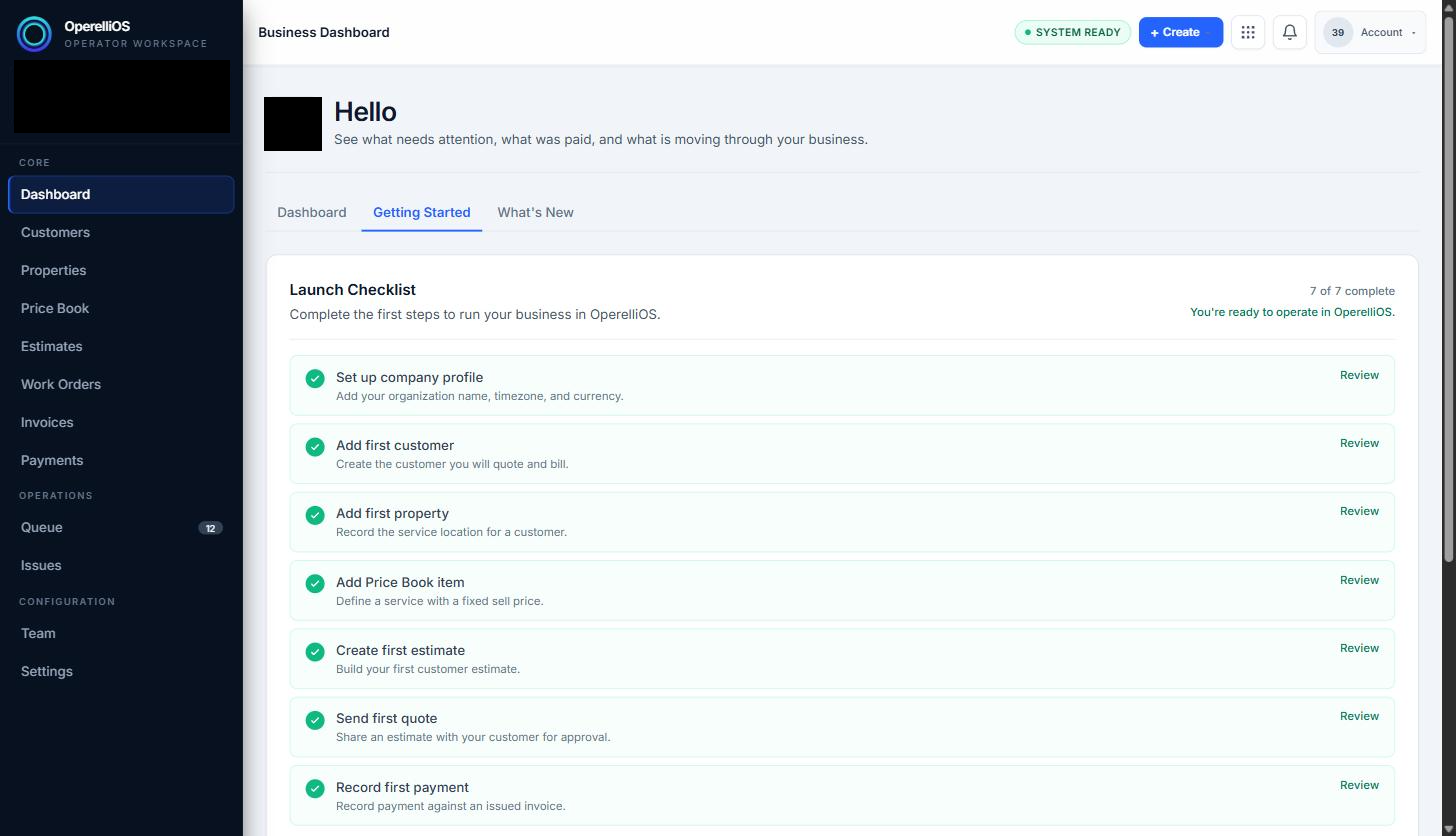This screenshot has width=1456, height=836.
Task: Click the green check for first customer
Action: (315, 446)
